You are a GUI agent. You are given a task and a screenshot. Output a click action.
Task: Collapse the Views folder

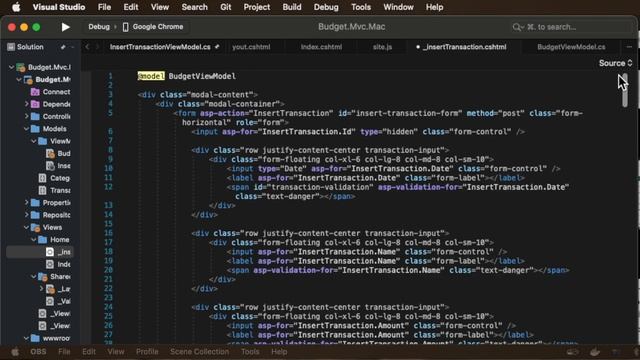tap(27, 227)
